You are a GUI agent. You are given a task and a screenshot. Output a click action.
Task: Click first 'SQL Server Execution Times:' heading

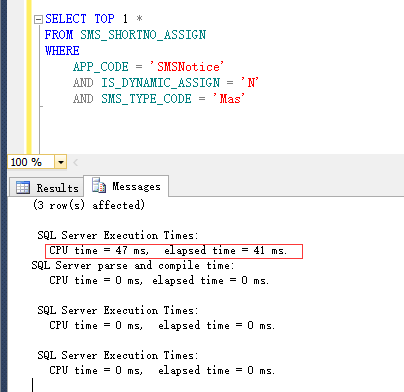point(118,235)
